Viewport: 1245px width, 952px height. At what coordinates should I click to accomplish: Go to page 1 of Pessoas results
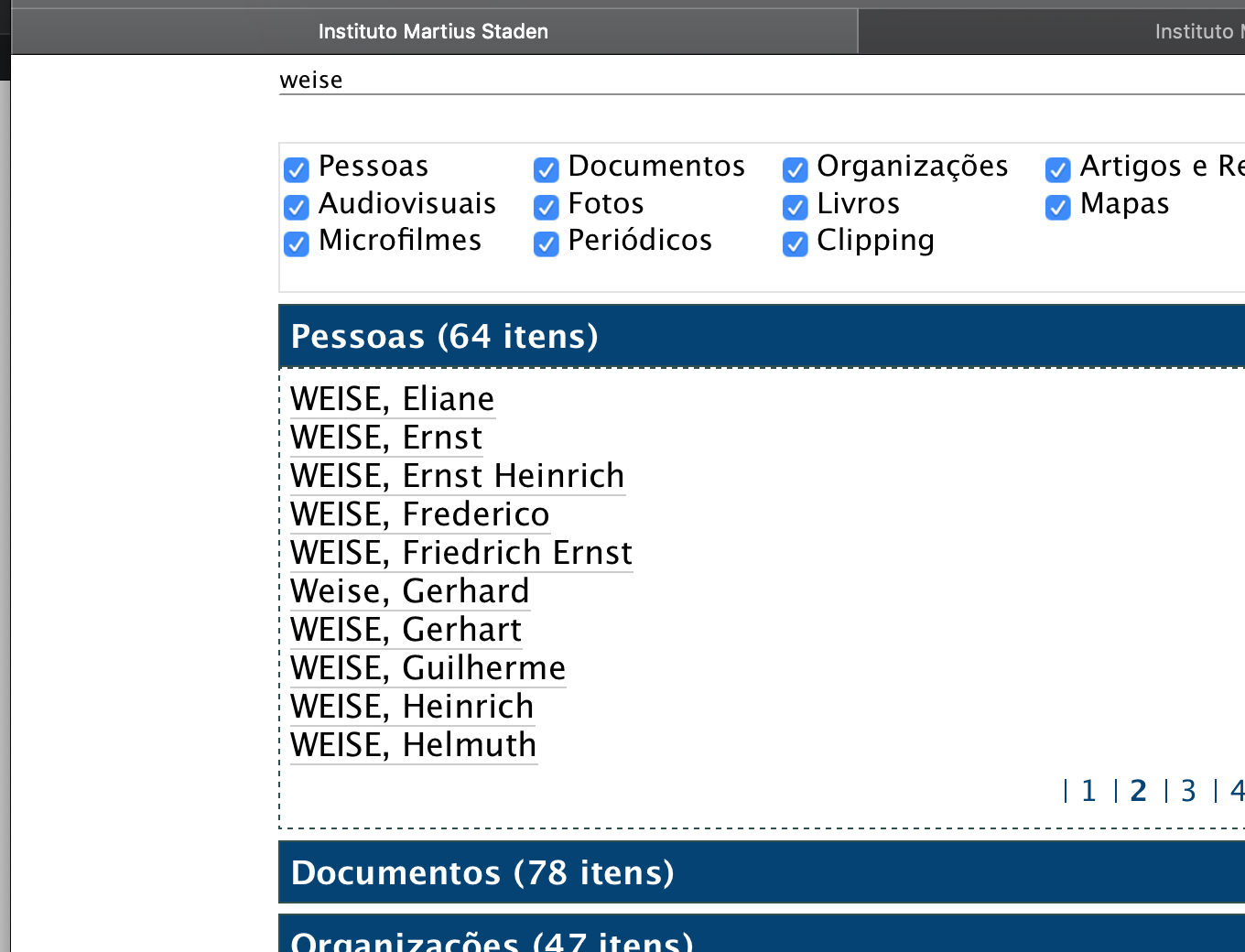click(x=1088, y=791)
